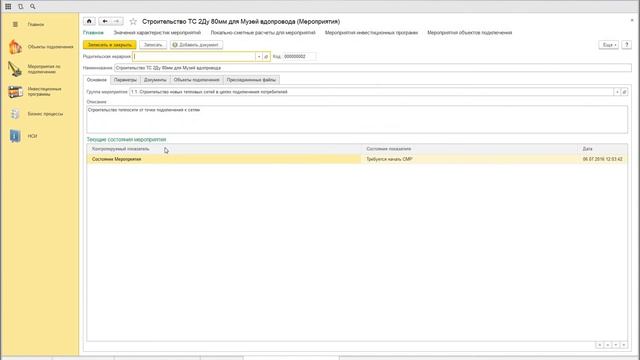Click the Группа мероприятия field
This screenshot has width=640, height=360.
click(371, 92)
